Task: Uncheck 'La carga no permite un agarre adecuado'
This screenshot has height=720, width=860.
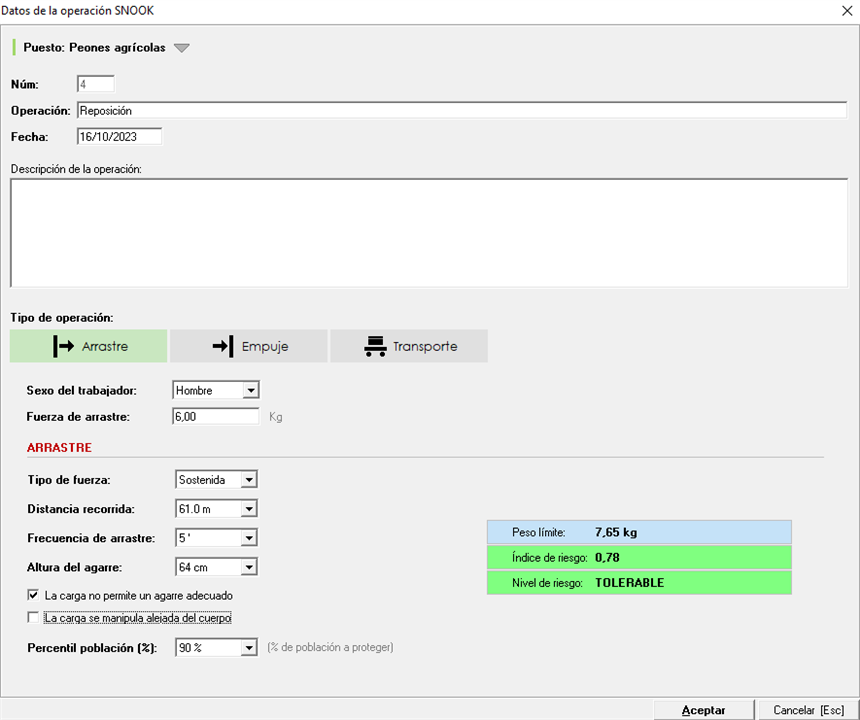Action: pos(35,595)
